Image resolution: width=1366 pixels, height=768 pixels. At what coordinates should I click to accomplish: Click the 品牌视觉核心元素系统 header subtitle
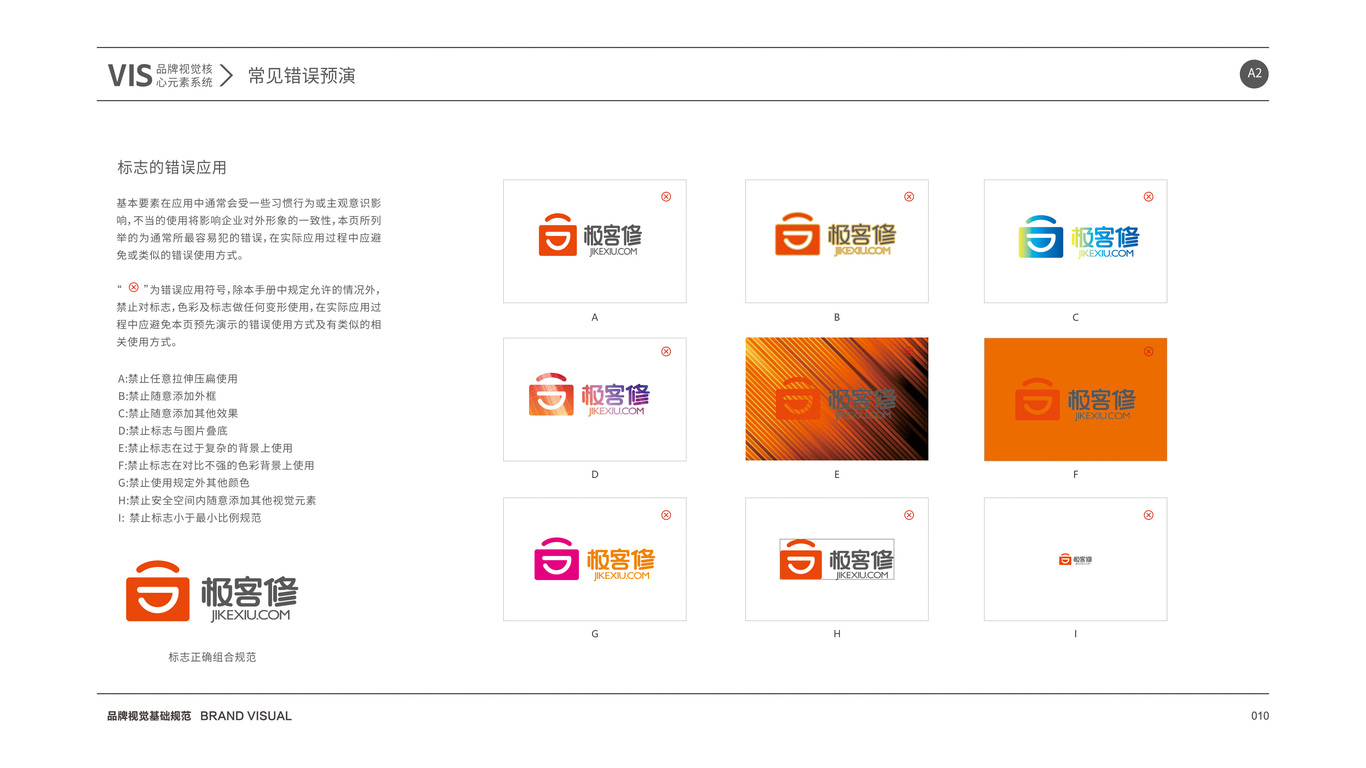click(x=184, y=75)
